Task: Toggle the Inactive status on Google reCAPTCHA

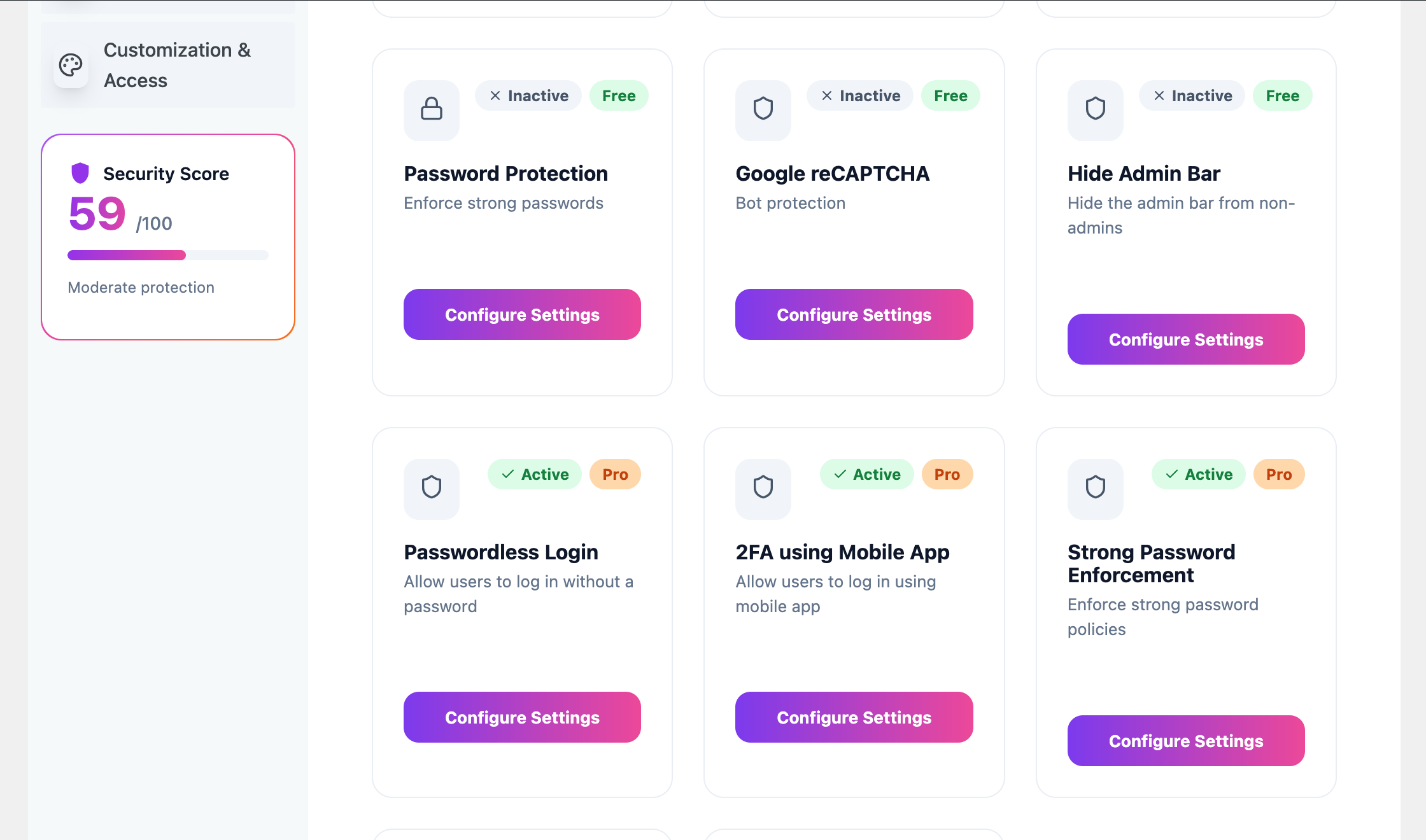Action: (860, 96)
